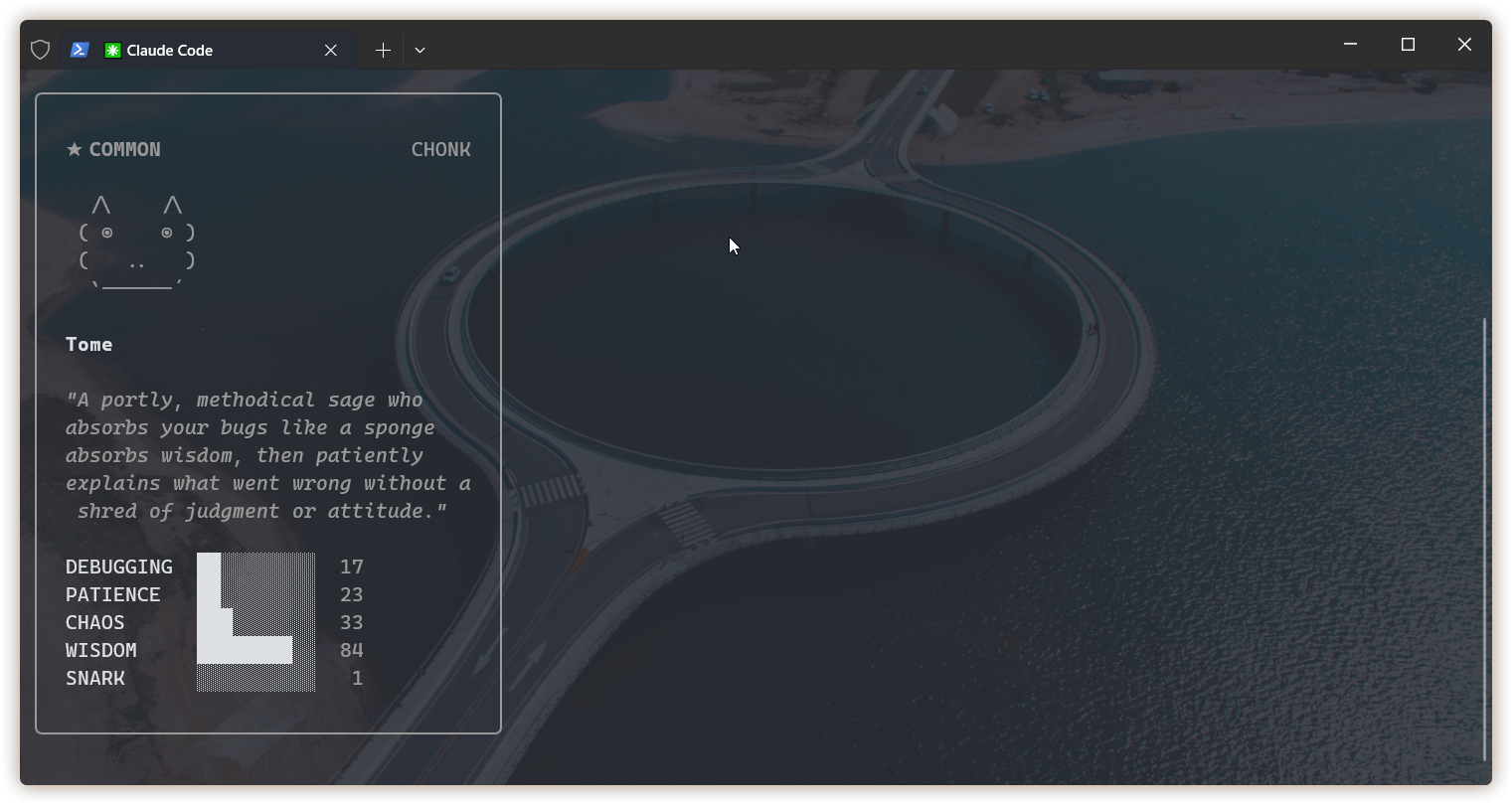Click the CHAOS value 33

pos(352,622)
